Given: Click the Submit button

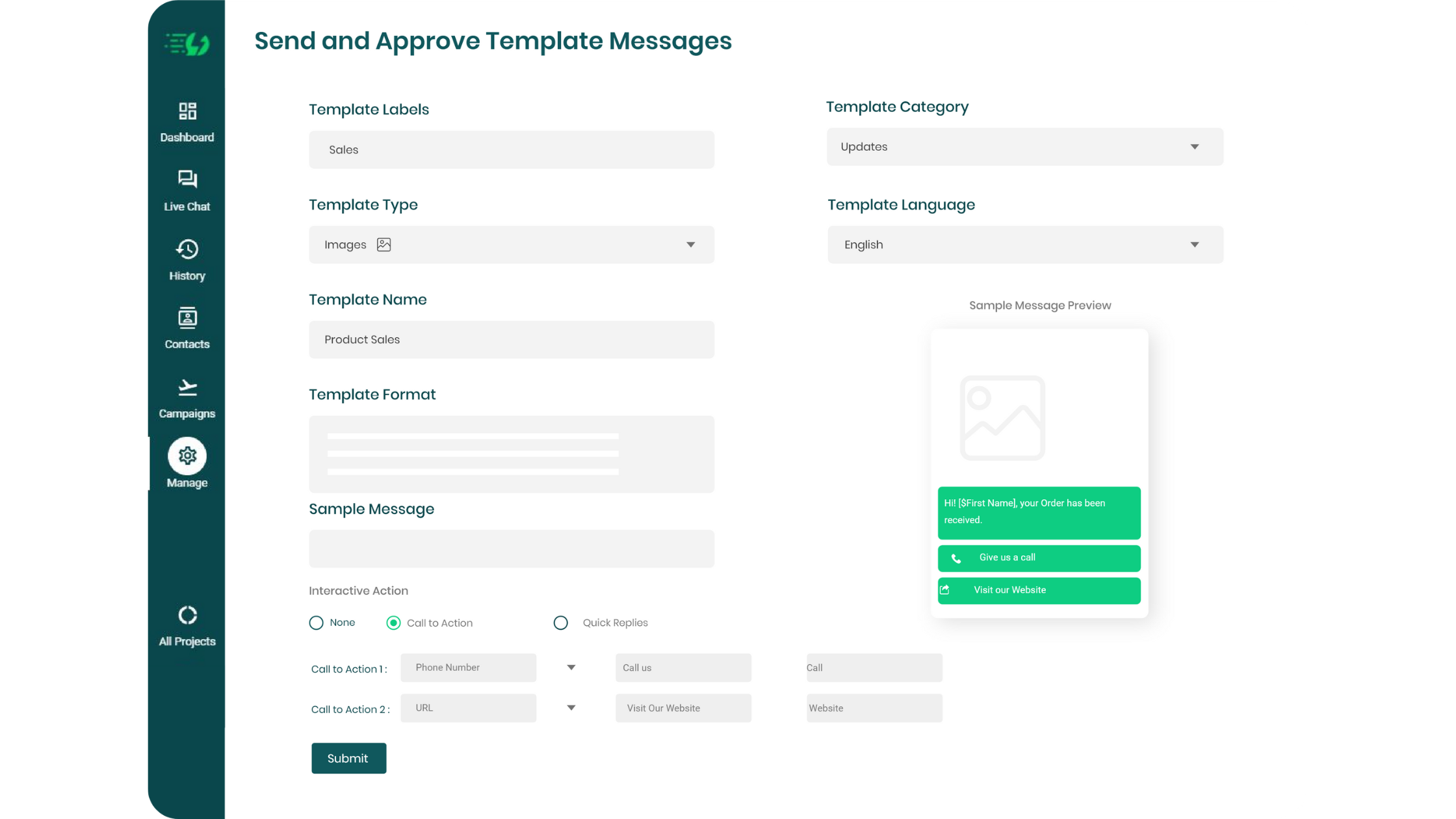Looking at the screenshot, I should pyautogui.click(x=348, y=758).
